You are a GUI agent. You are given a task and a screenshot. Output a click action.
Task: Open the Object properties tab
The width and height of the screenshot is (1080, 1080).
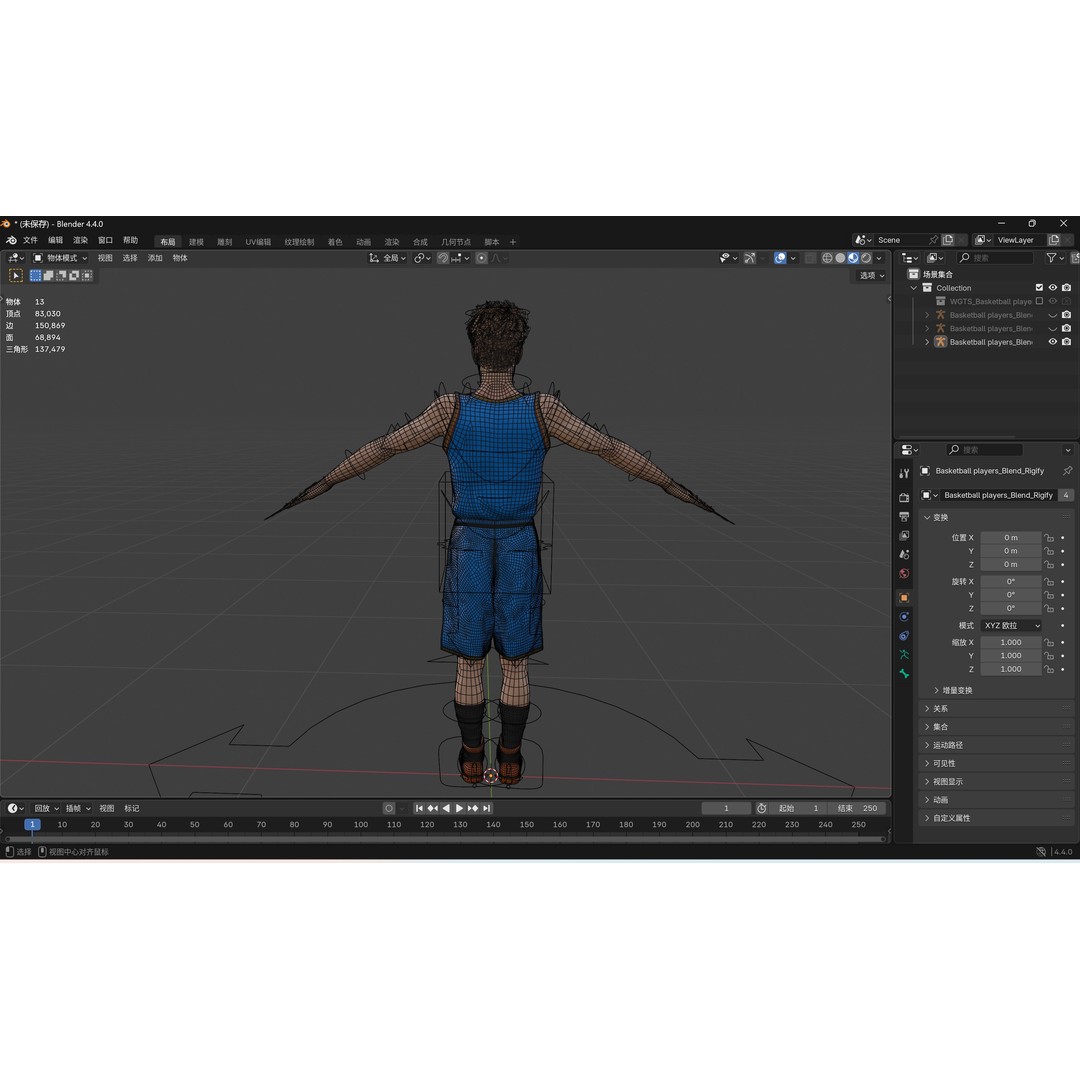[x=904, y=598]
